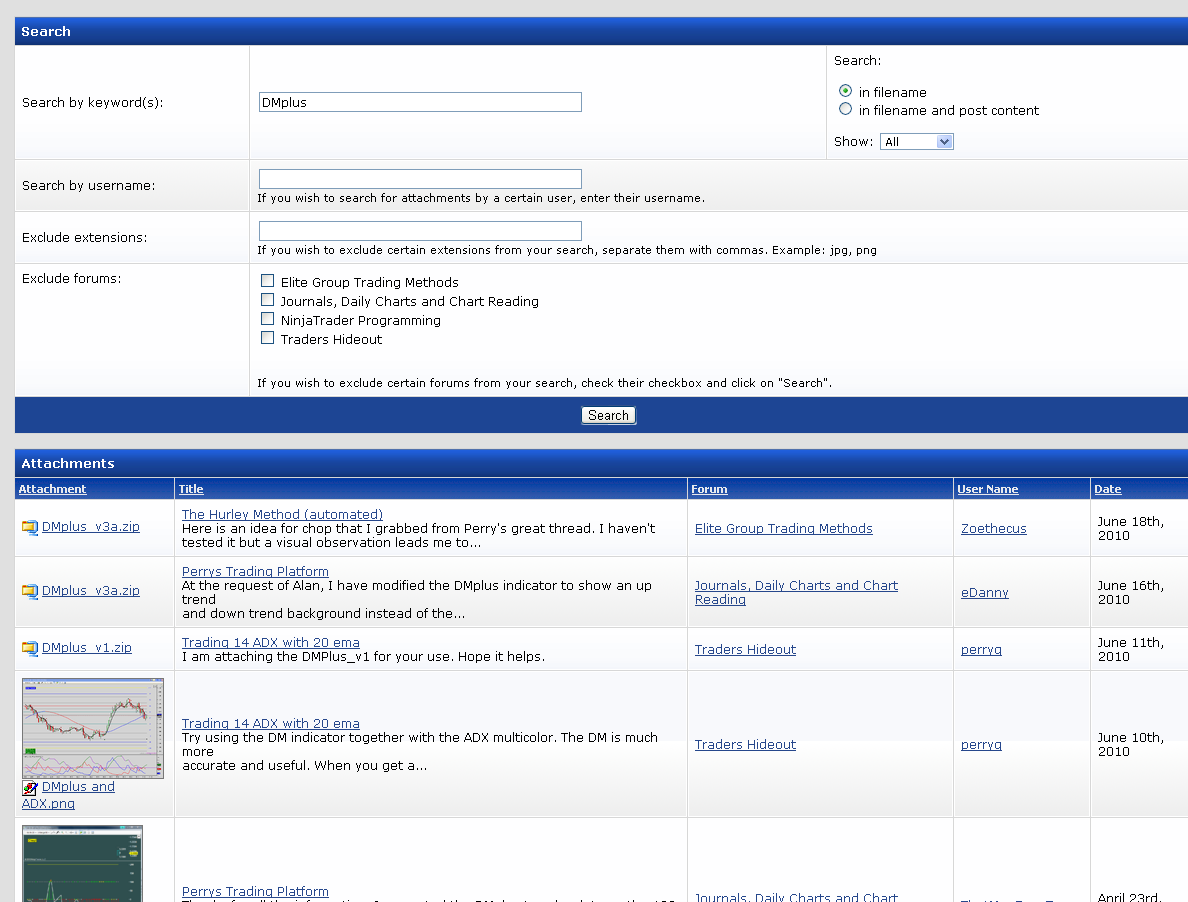Focus the Exclude extensions field
The image size is (1188, 902).
pyautogui.click(x=420, y=231)
